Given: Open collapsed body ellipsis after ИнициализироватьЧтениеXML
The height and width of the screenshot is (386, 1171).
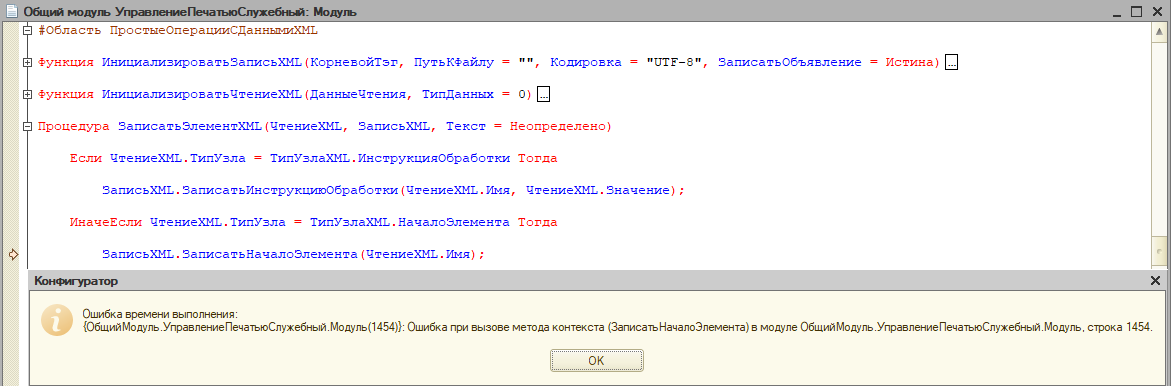Looking at the screenshot, I should click(544, 95).
